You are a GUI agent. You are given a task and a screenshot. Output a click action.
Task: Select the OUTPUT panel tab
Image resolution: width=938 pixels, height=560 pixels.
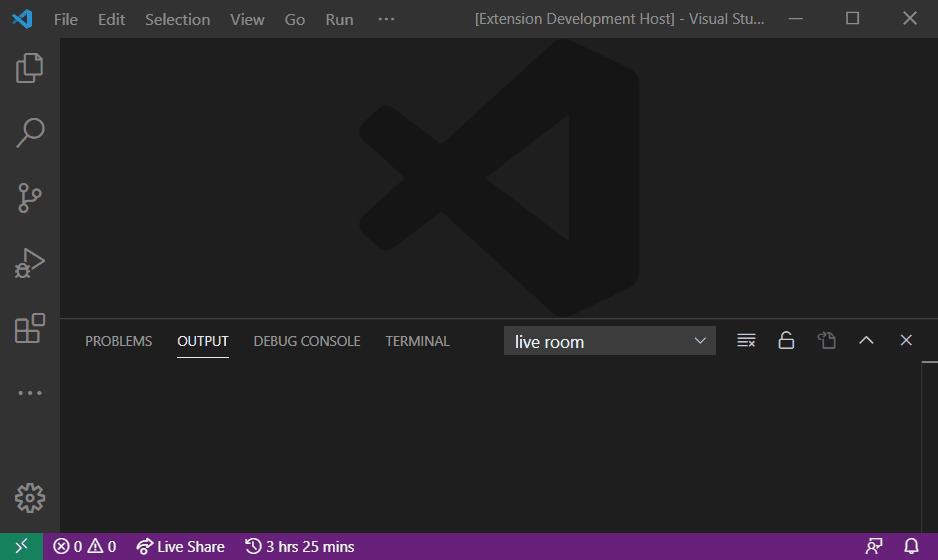click(x=203, y=341)
